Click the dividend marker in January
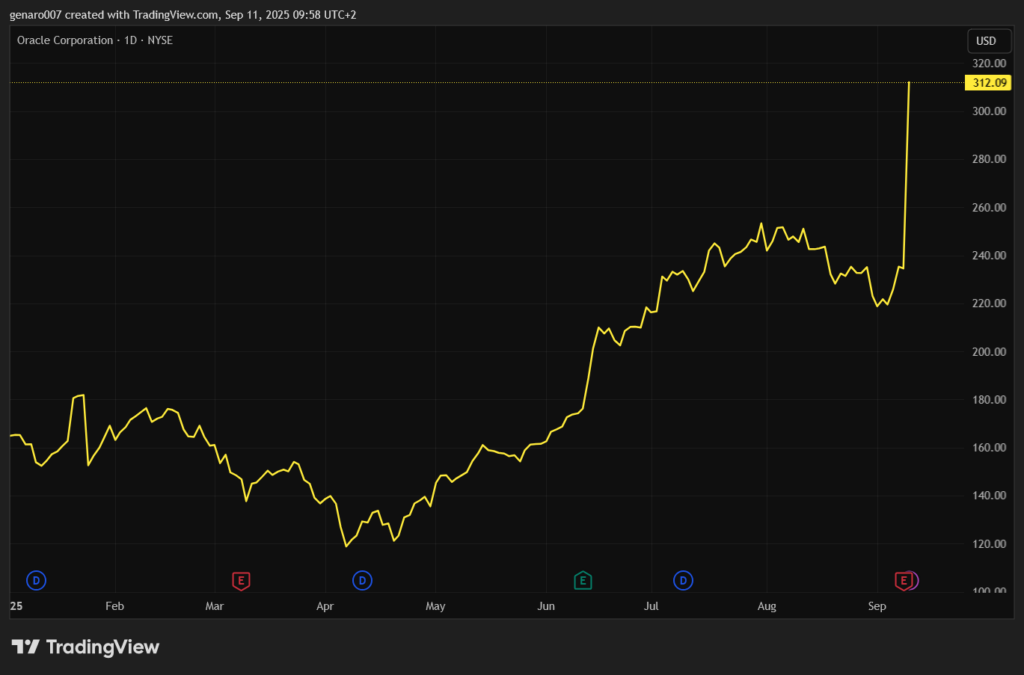The height and width of the screenshot is (675, 1024). (37, 580)
